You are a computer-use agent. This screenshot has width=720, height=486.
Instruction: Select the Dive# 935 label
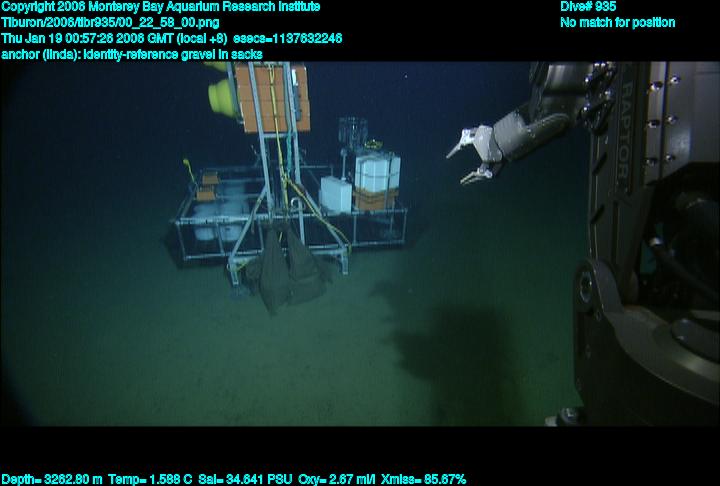[x=588, y=7]
